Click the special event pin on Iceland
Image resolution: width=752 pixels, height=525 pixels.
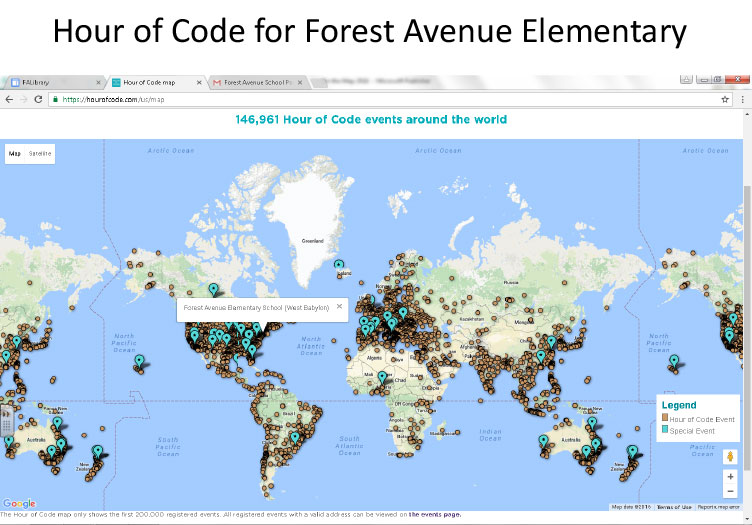339,265
